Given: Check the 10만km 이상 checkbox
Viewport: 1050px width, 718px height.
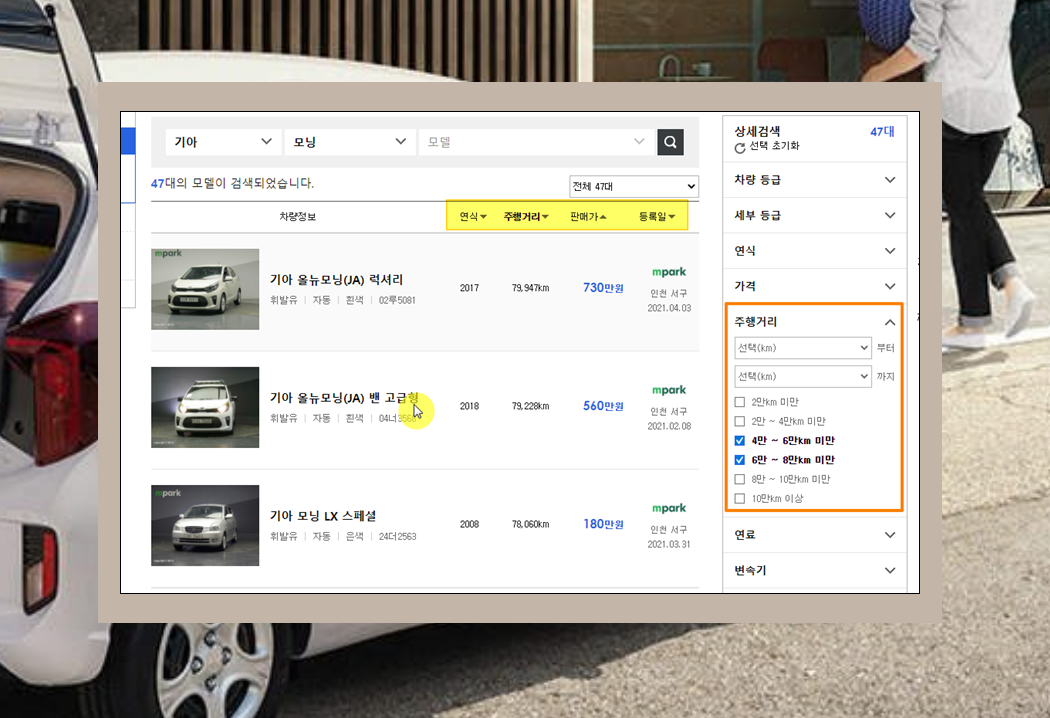Looking at the screenshot, I should point(739,498).
